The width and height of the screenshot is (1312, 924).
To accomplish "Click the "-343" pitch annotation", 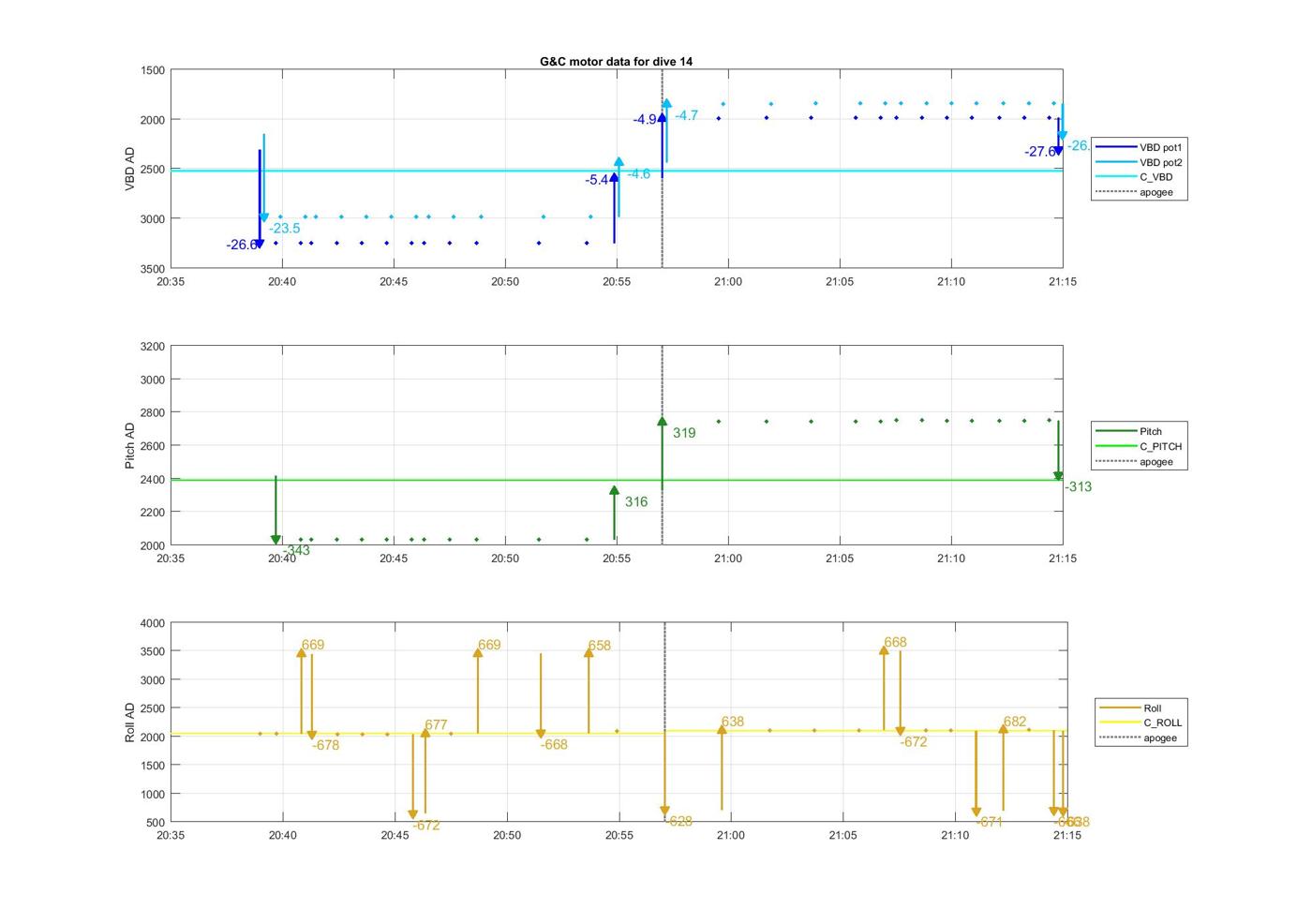I will pos(296,551).
